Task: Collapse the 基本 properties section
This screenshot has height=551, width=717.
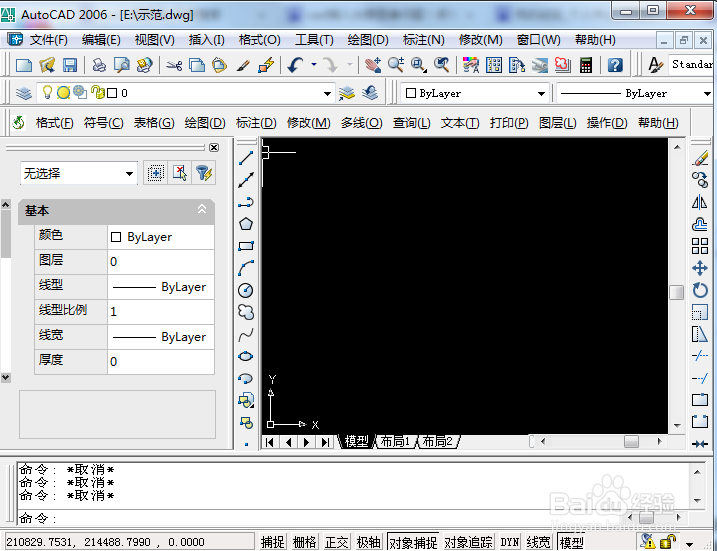Action: 202,209
